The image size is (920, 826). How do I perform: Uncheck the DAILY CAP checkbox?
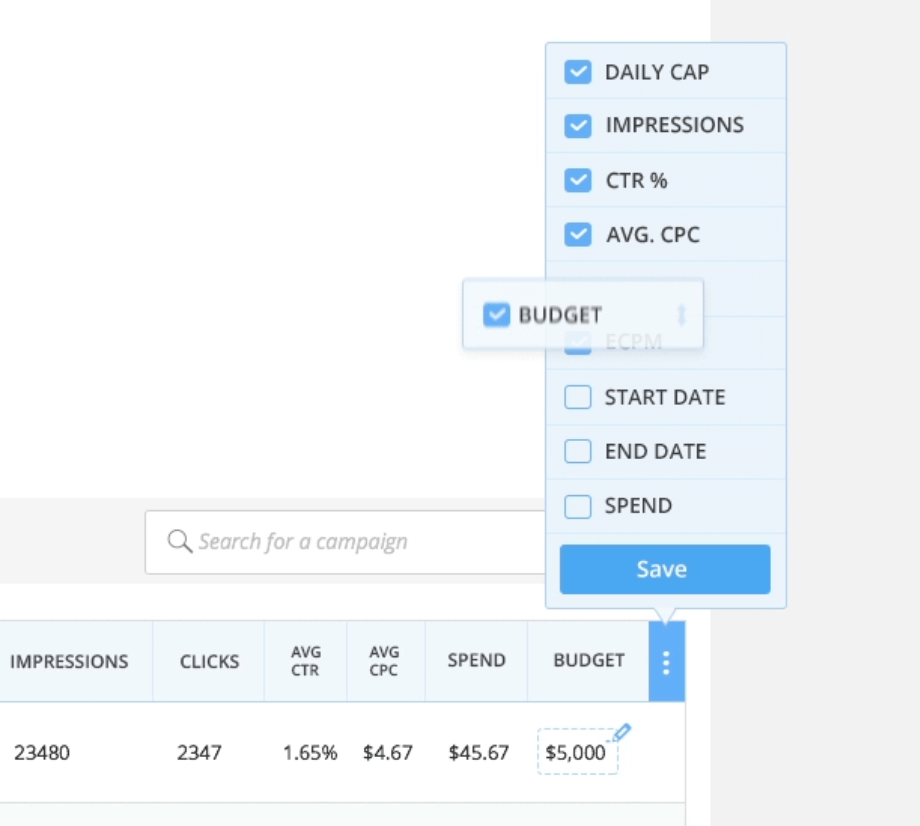pyautogui.click(x=577, y=72)
